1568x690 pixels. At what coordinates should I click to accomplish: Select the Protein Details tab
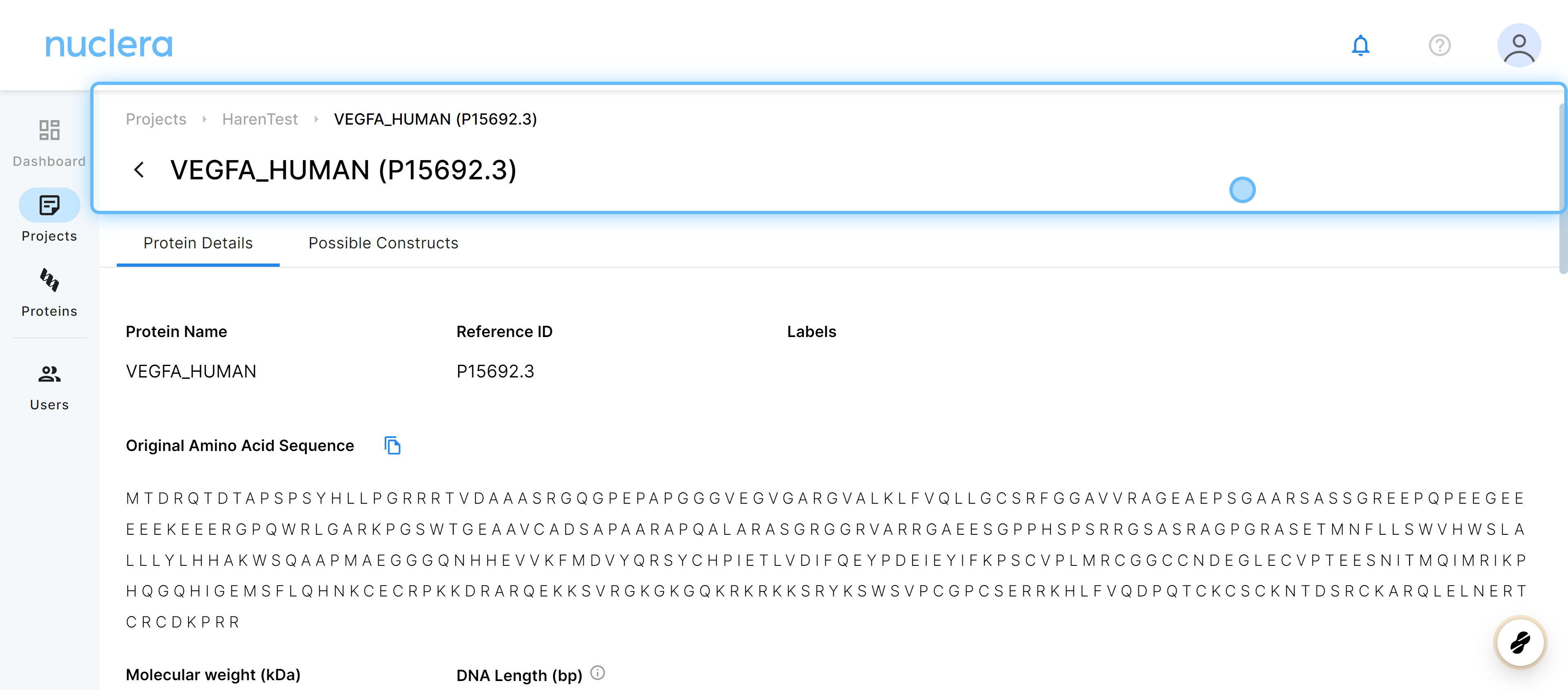coord(198,243)
